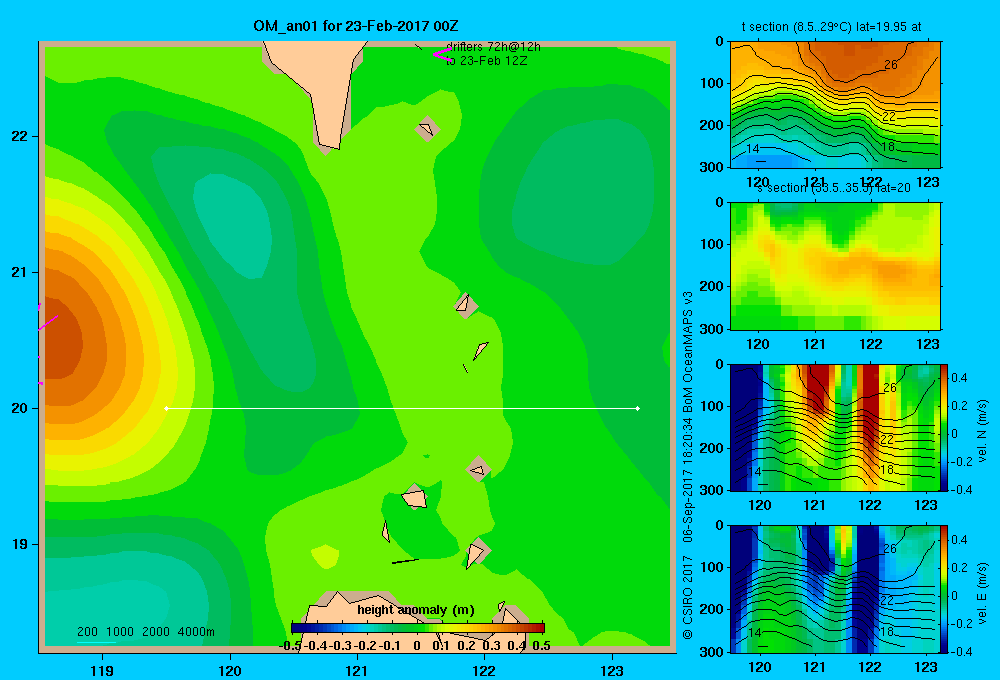Click the eastward velocity section plot
This screenshot has height=680, width=1000.
(835, 589)
